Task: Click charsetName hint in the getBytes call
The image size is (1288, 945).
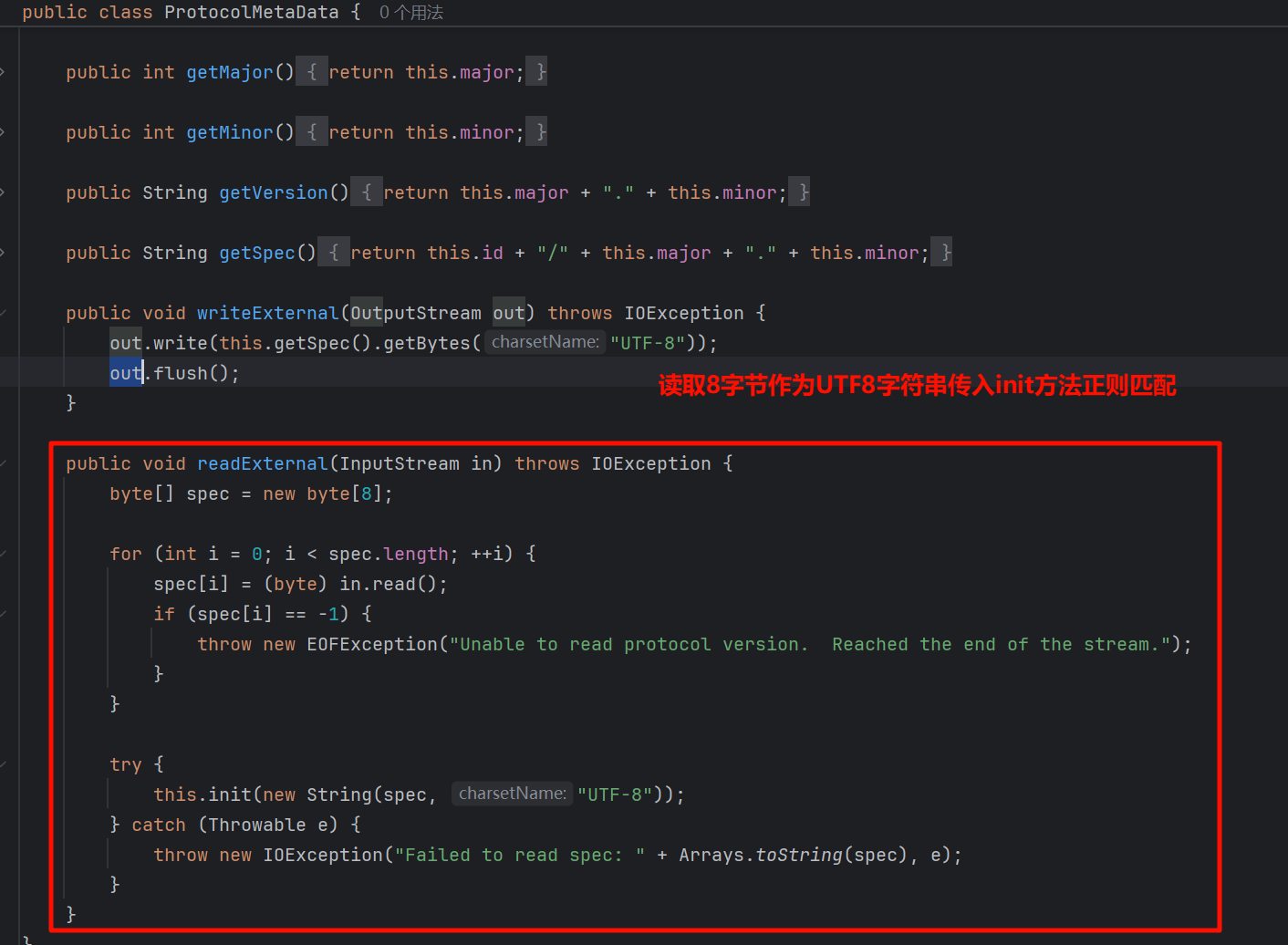Action: (545, 342)
